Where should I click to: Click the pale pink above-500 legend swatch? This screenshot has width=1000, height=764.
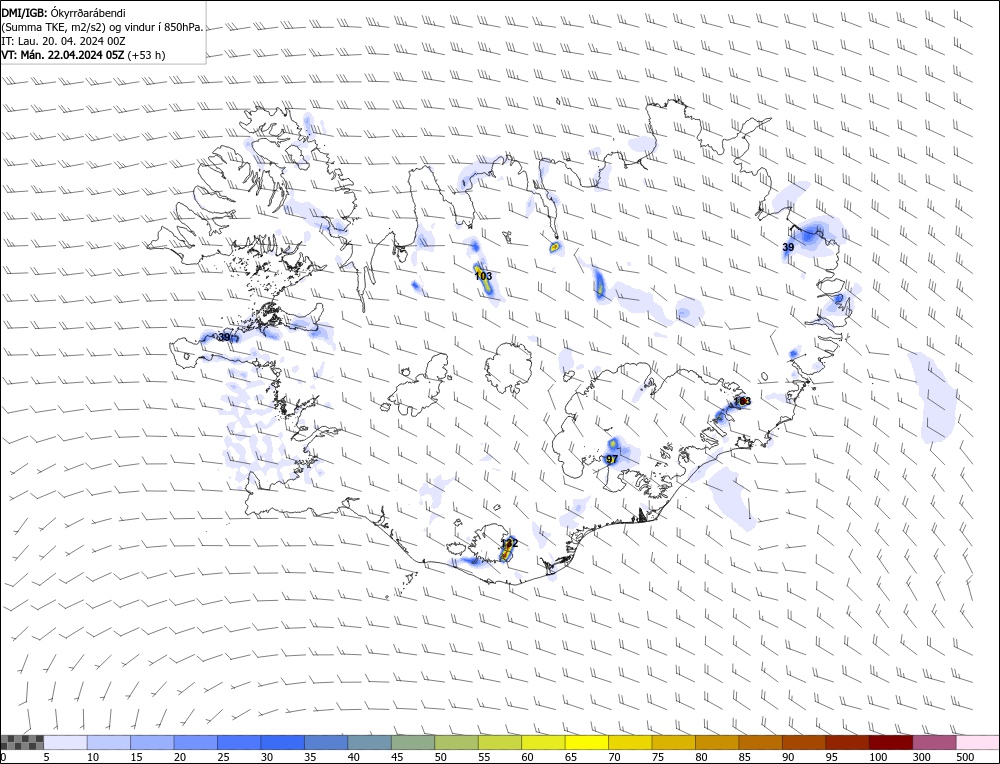coord(976,742)
